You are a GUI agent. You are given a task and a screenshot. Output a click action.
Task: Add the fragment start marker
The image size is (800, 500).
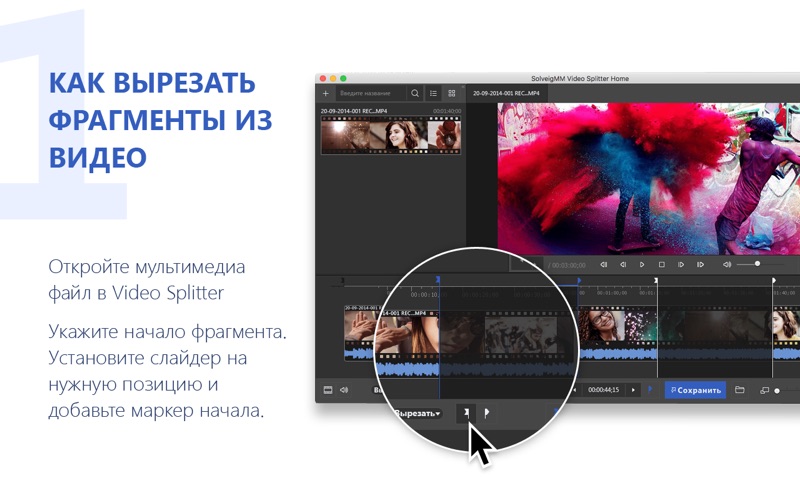pos(466,413)
